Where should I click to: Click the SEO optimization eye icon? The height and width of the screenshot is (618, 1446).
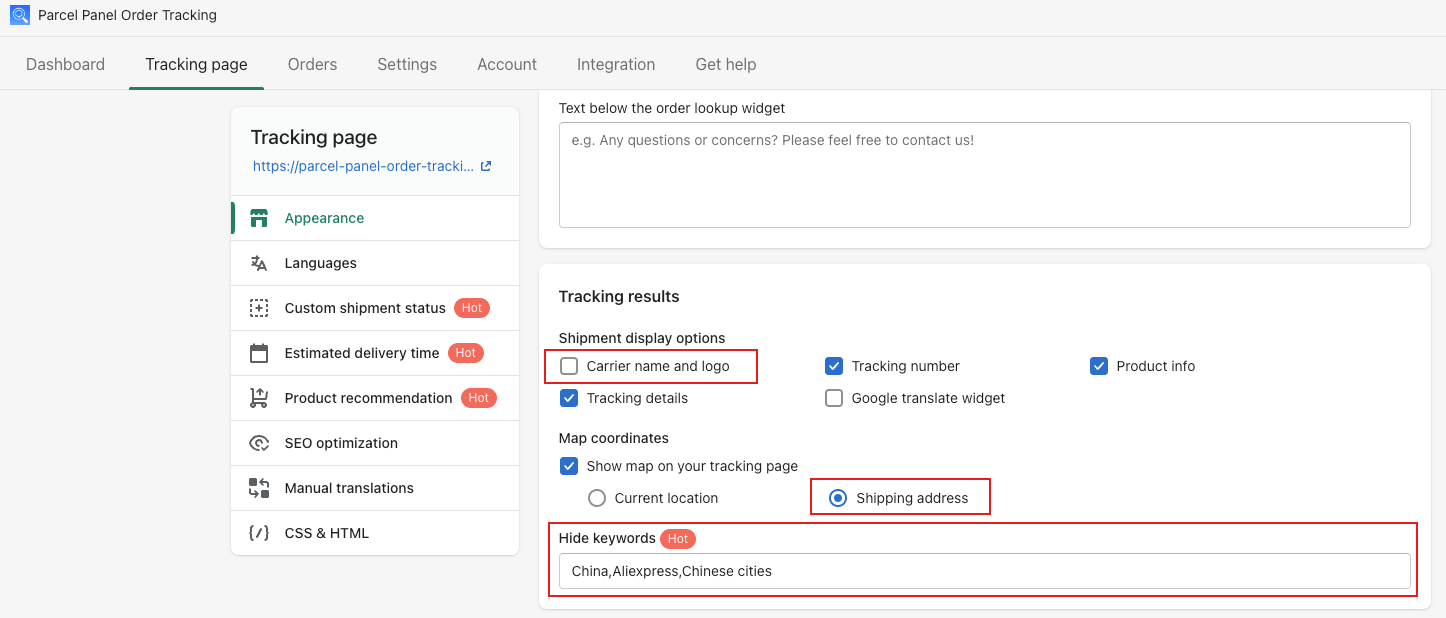(259, 443)
